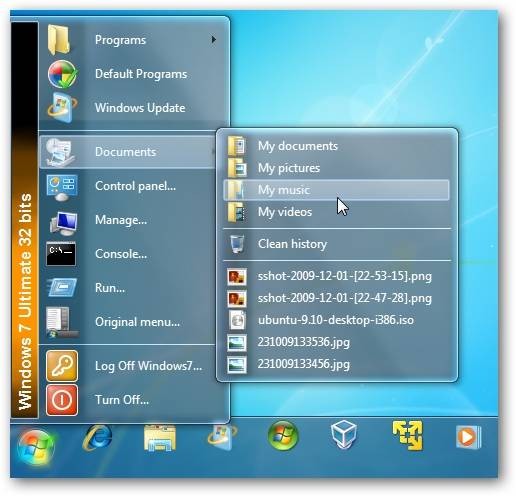Click the Run dialog icon
Viewport: 516px width, 496px height.
(62, 287)
